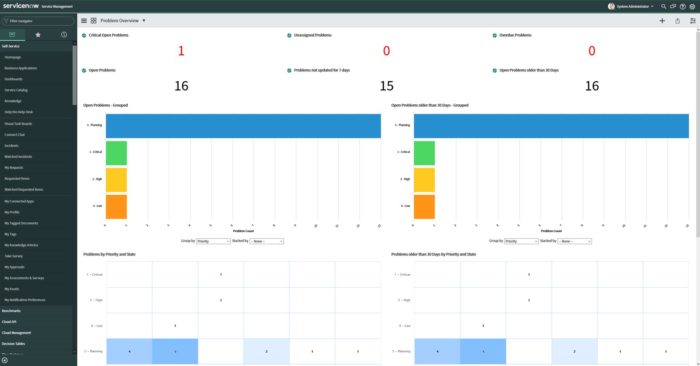The image size is (700, 366).
Task: Open the dashboards grid icon
Action: pos(94,21)
